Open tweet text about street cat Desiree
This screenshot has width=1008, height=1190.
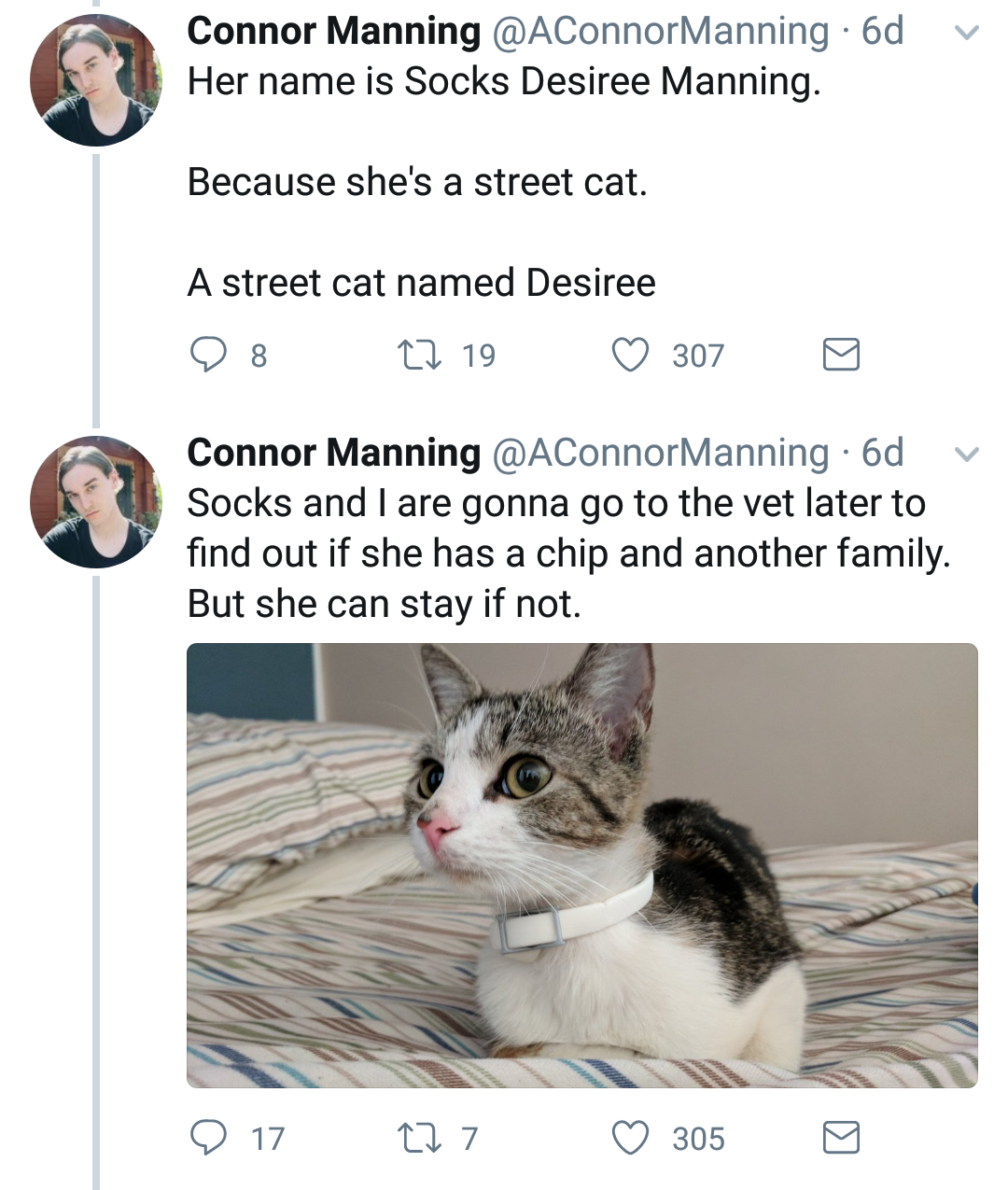(420, 282)
